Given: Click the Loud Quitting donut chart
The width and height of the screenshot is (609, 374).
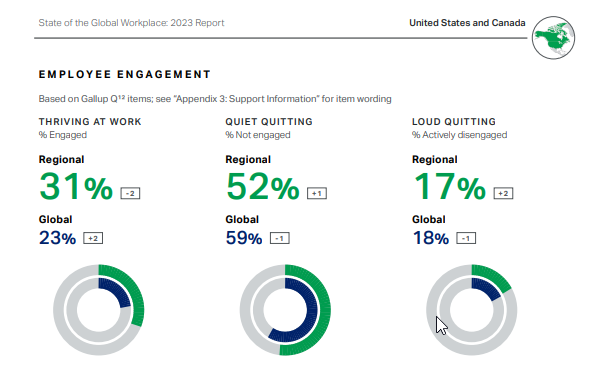Looking at the screenshot, I should coord(472,310).
